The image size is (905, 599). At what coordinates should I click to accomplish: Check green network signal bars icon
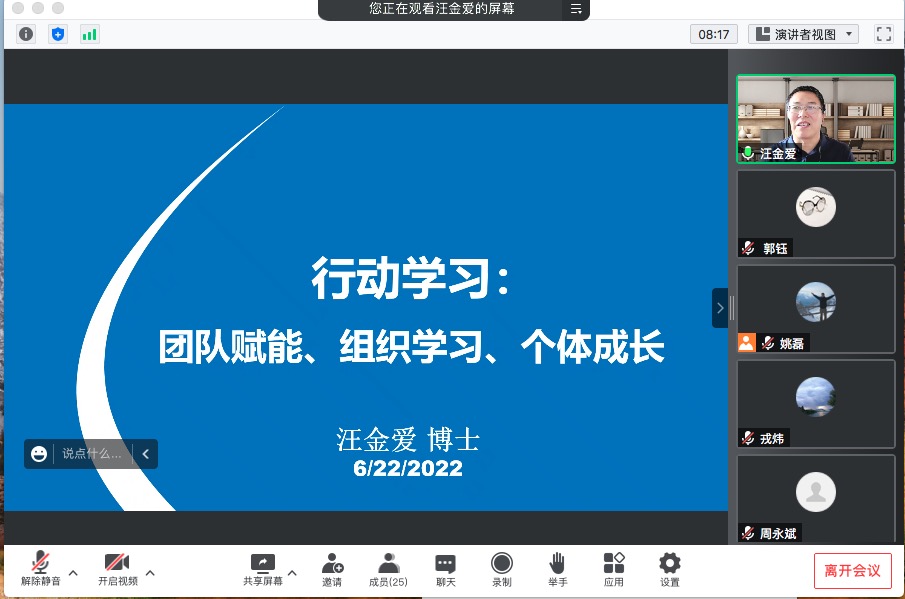[89, 34]
